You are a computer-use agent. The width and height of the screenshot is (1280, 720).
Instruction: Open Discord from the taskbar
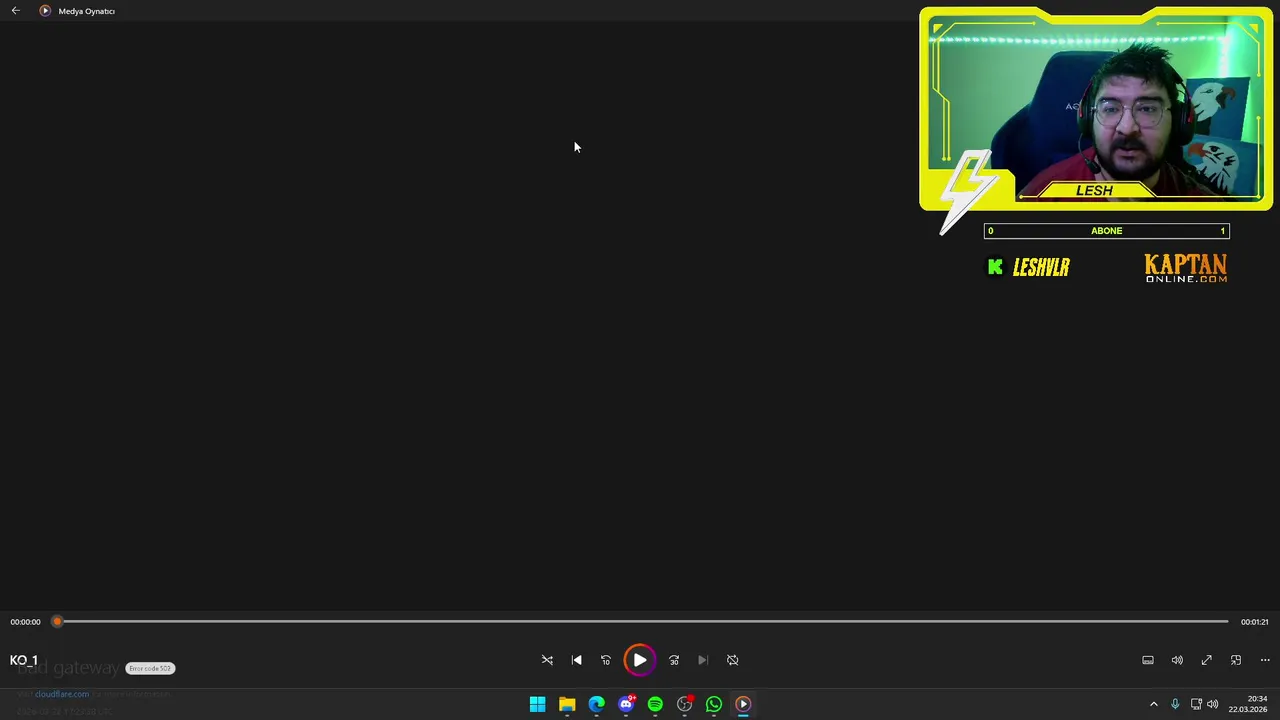pyautogui.click(x=626, y=704)
